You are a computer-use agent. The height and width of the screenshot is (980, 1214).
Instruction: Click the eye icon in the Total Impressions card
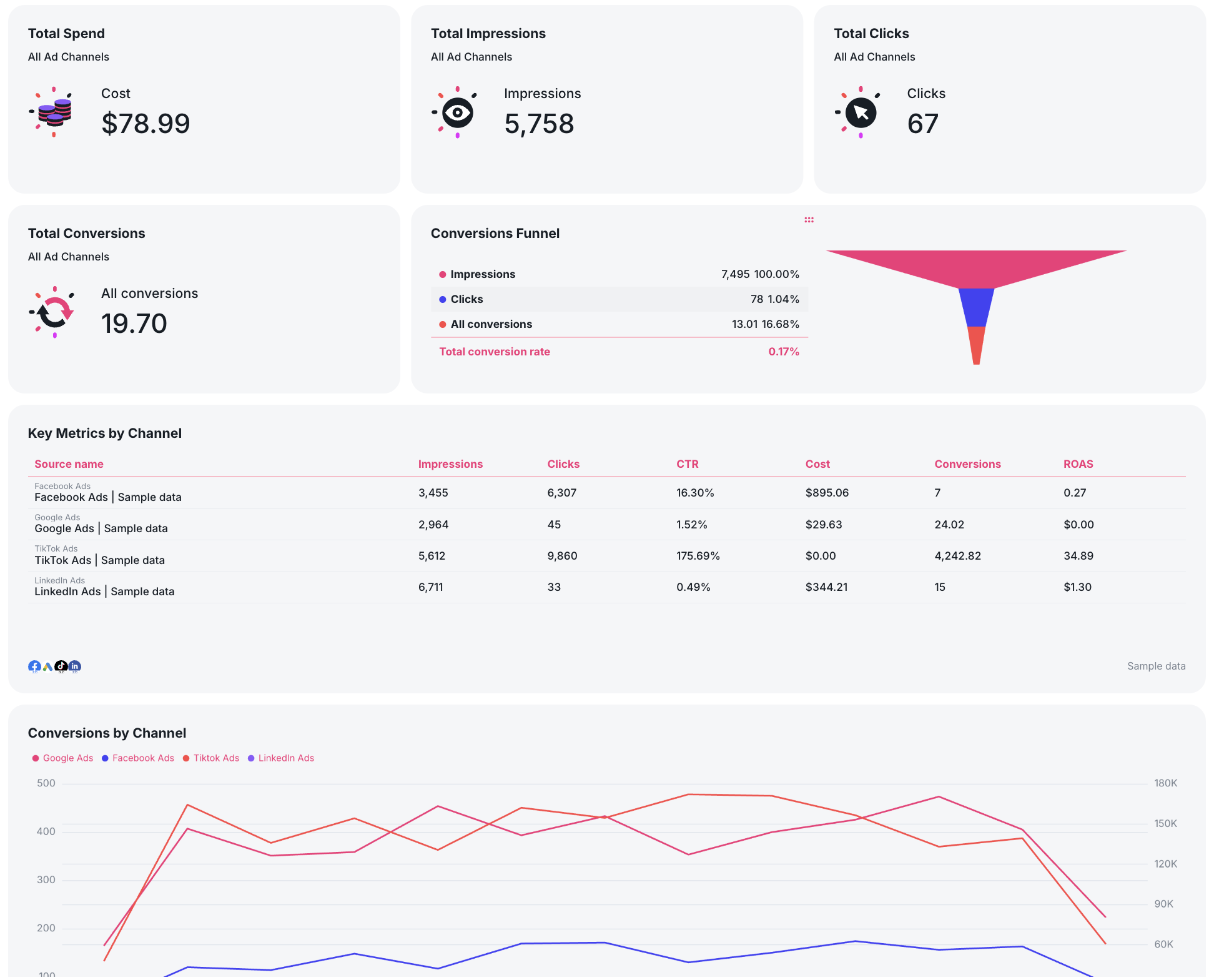click(458, 112)
